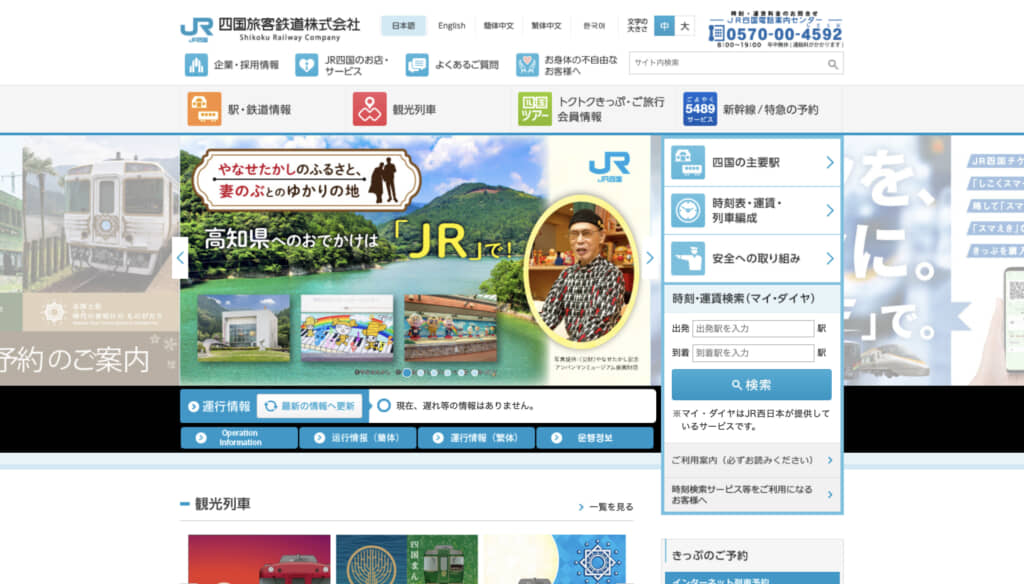This screenshot has width=1024, height=584.
Task: Set font size to 中
Action: 664,26
